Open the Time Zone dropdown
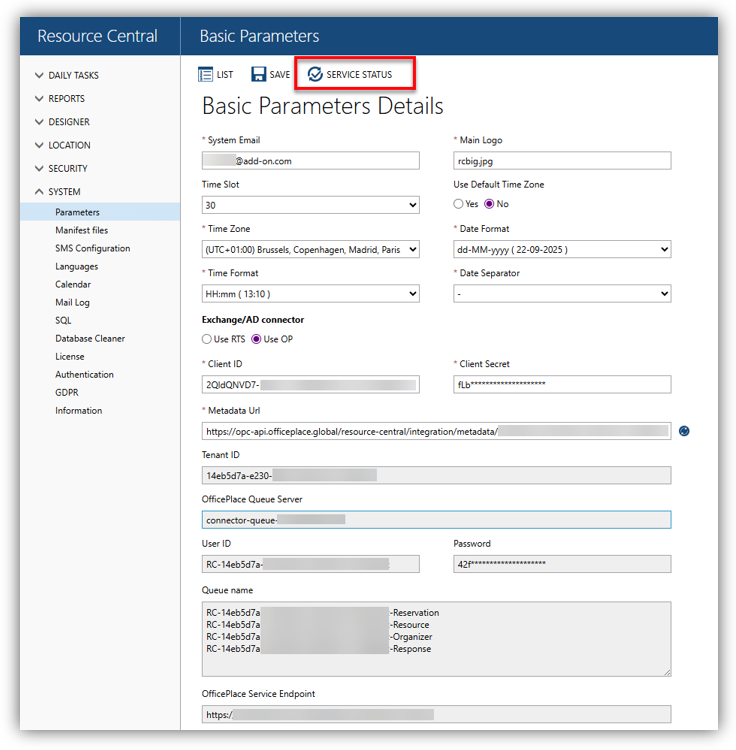736x750 pixels. click(x=310, y=250)
